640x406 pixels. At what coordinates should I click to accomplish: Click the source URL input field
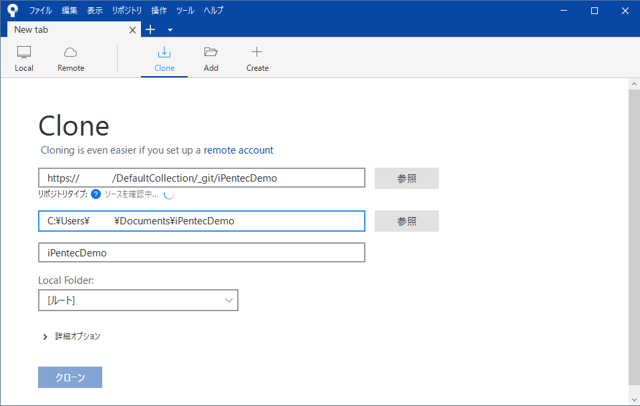[202, 178]
